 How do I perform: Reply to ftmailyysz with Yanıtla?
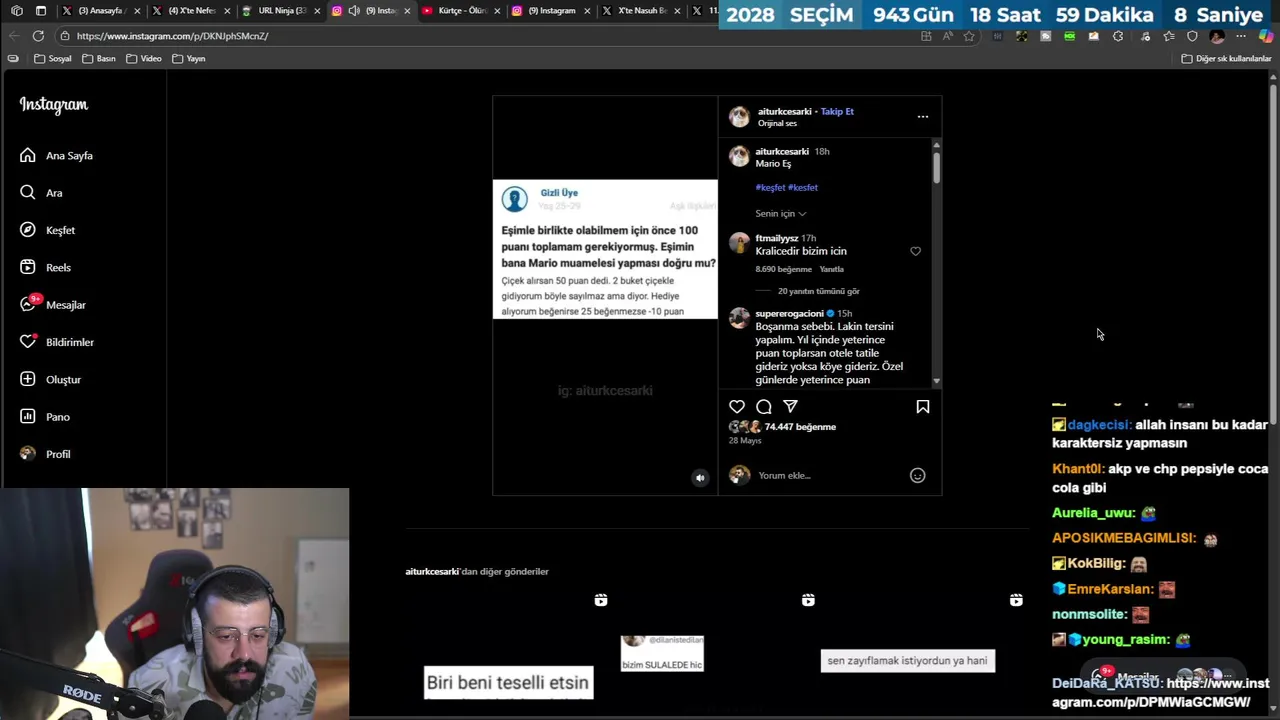coord(832,269)
